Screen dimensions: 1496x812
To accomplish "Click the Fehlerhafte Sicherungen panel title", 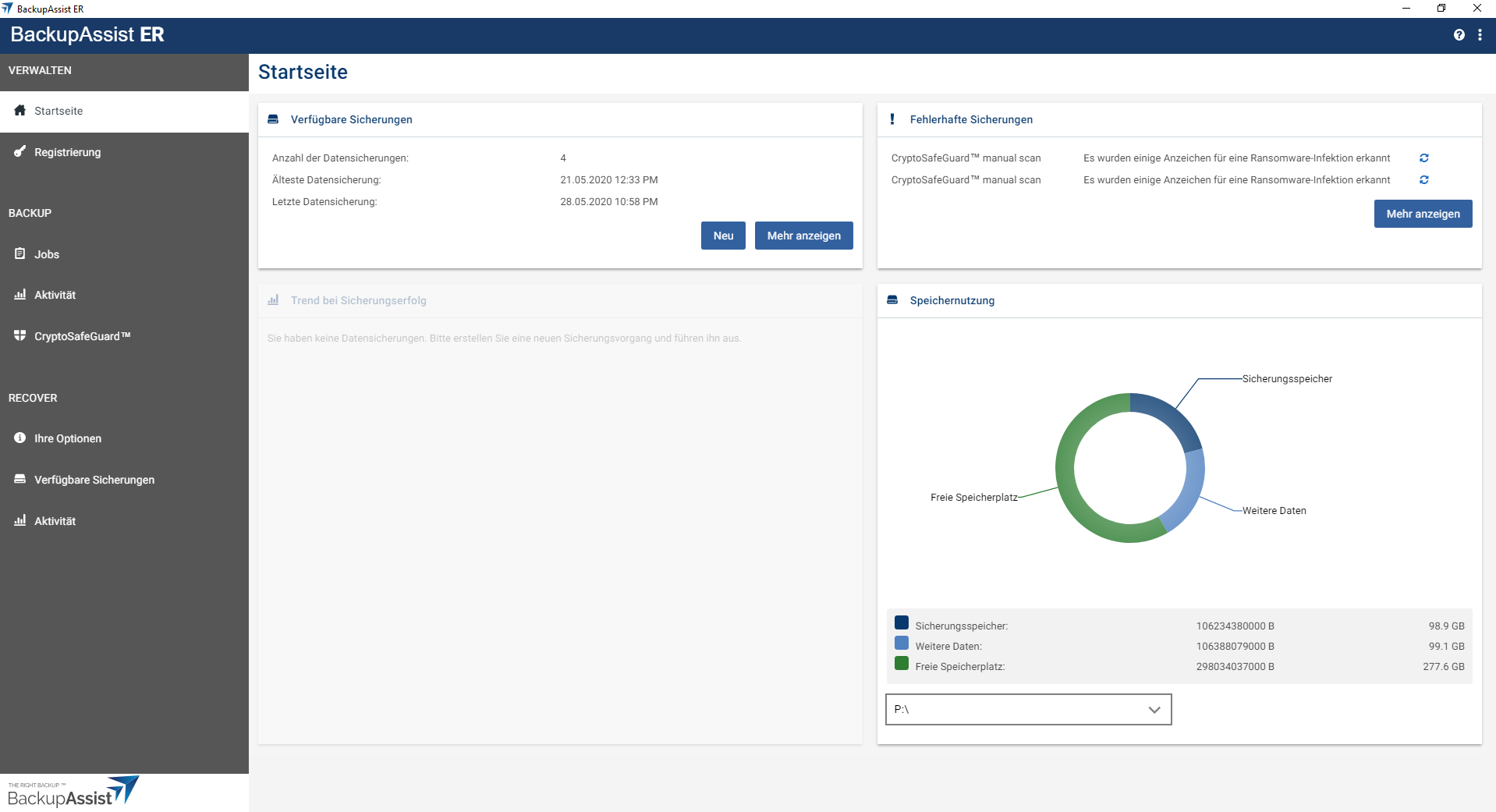I will pyautogui.click(x=971, y=119).
